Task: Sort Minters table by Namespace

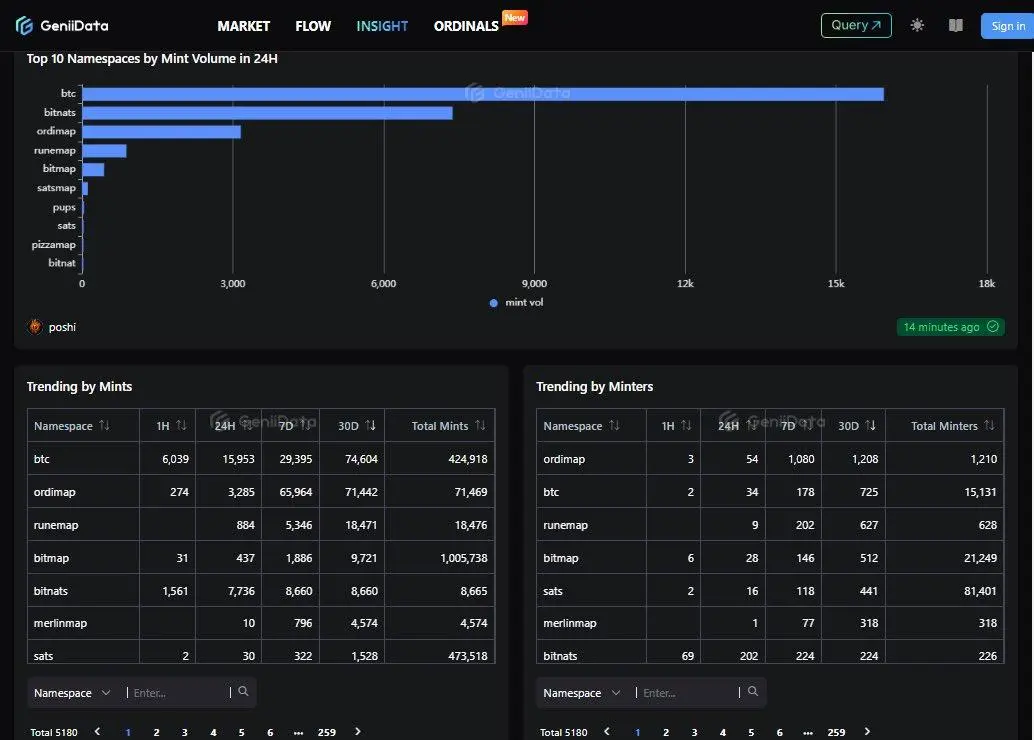Action: point(614,425)
